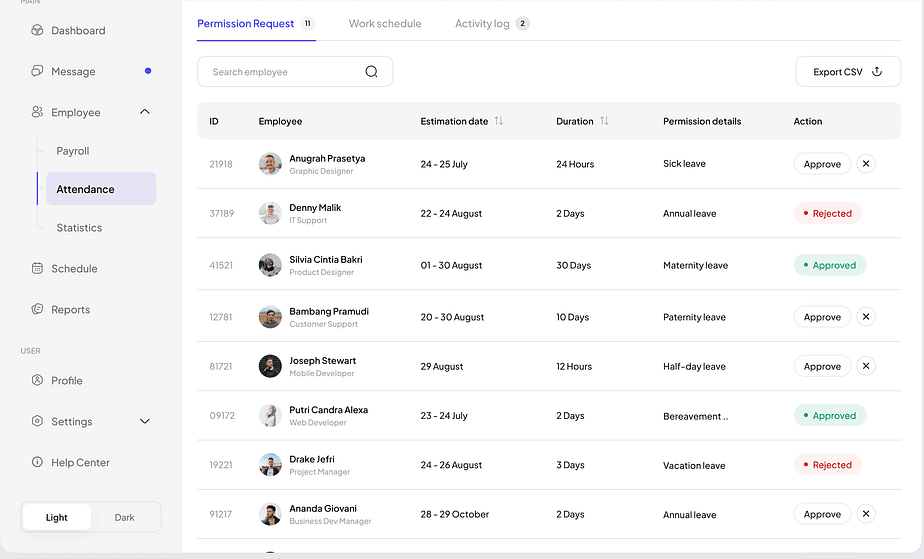Switch to Dark theme mode
This screenshot has height=559, width=924.
[x=125, y=517]
